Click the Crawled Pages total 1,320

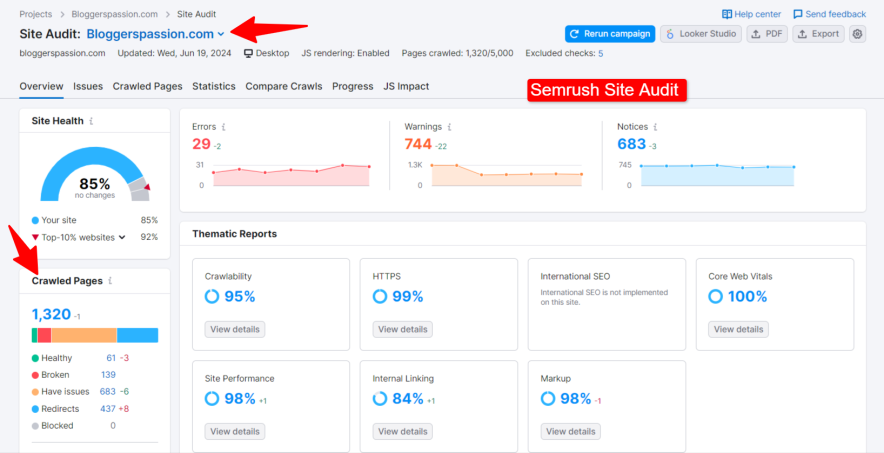(51, 314)
